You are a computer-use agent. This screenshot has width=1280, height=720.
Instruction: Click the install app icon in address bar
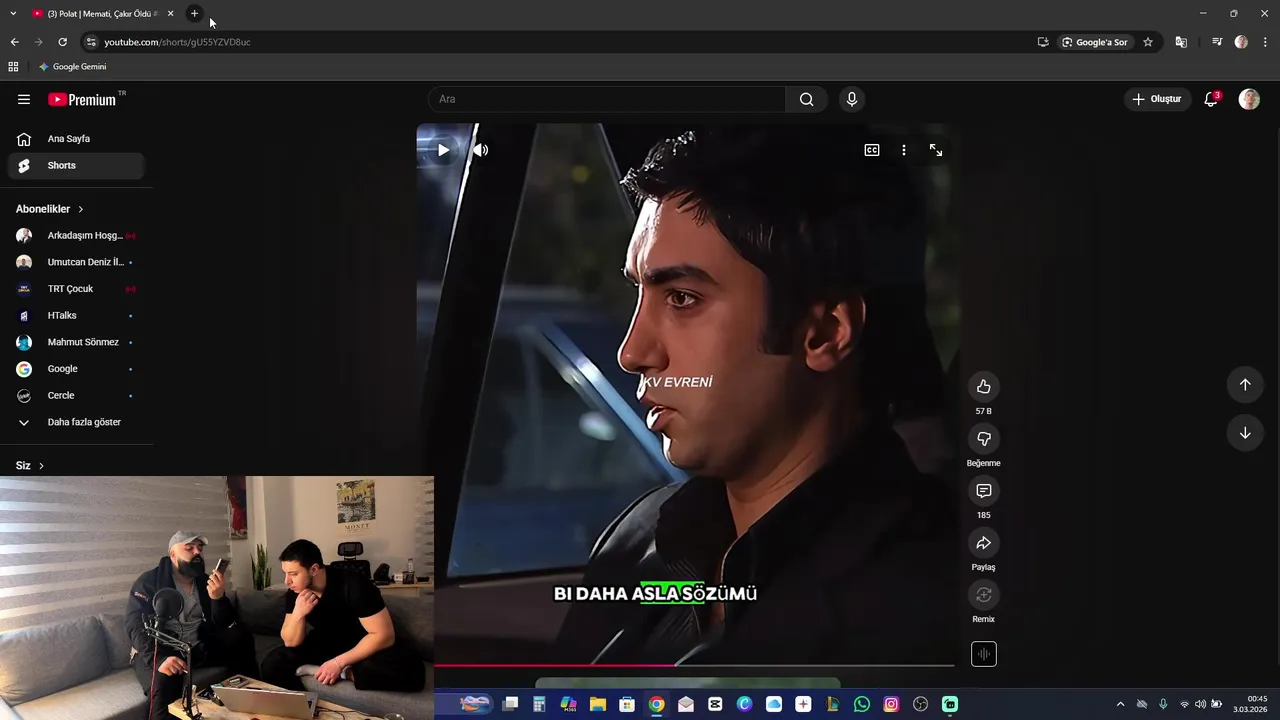(x=1043, y=42)
